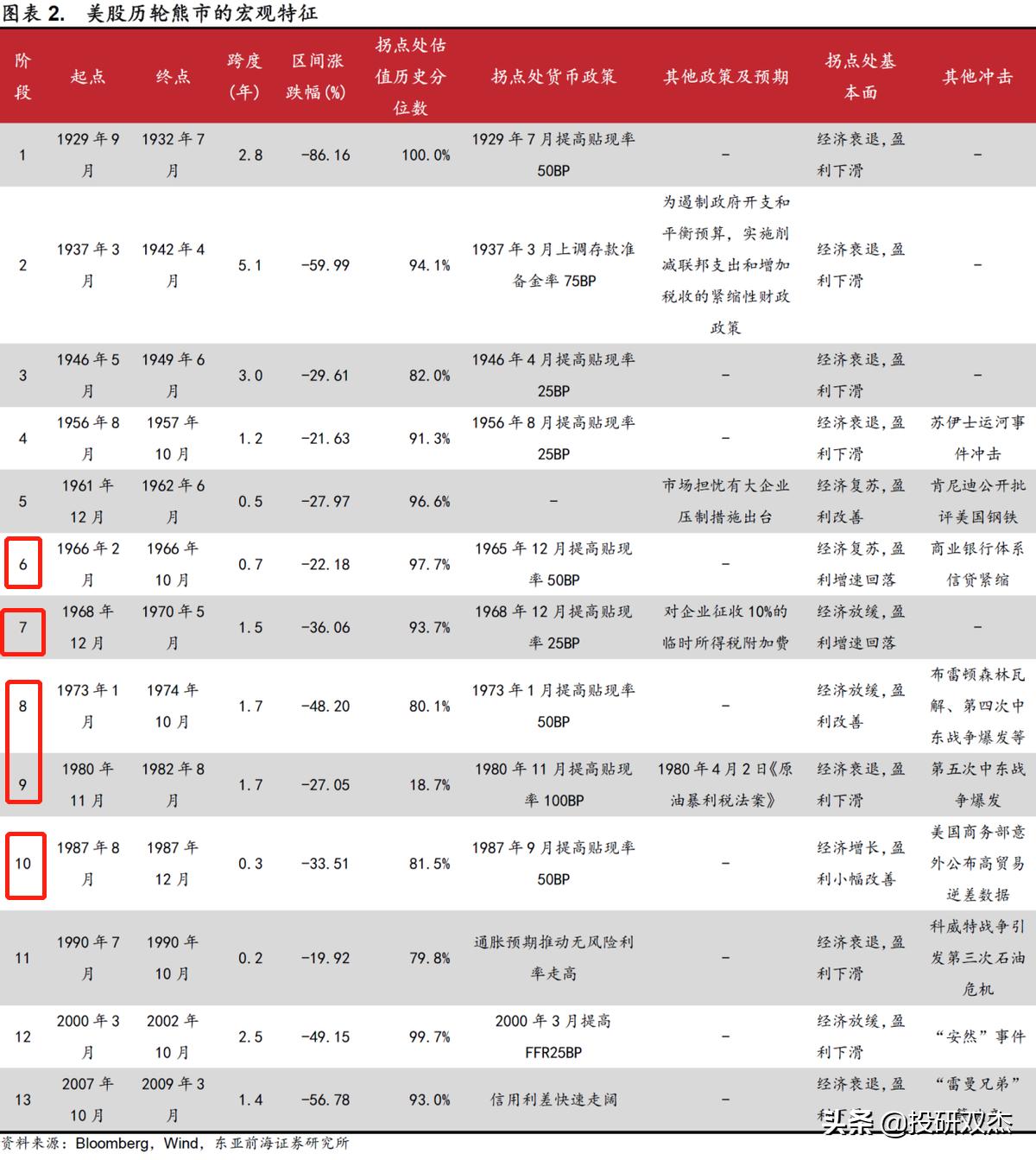Select the cell 1987 年 9 月提高贴现率 50BP
This screenshot has height=1160, width=1036.
553,865
